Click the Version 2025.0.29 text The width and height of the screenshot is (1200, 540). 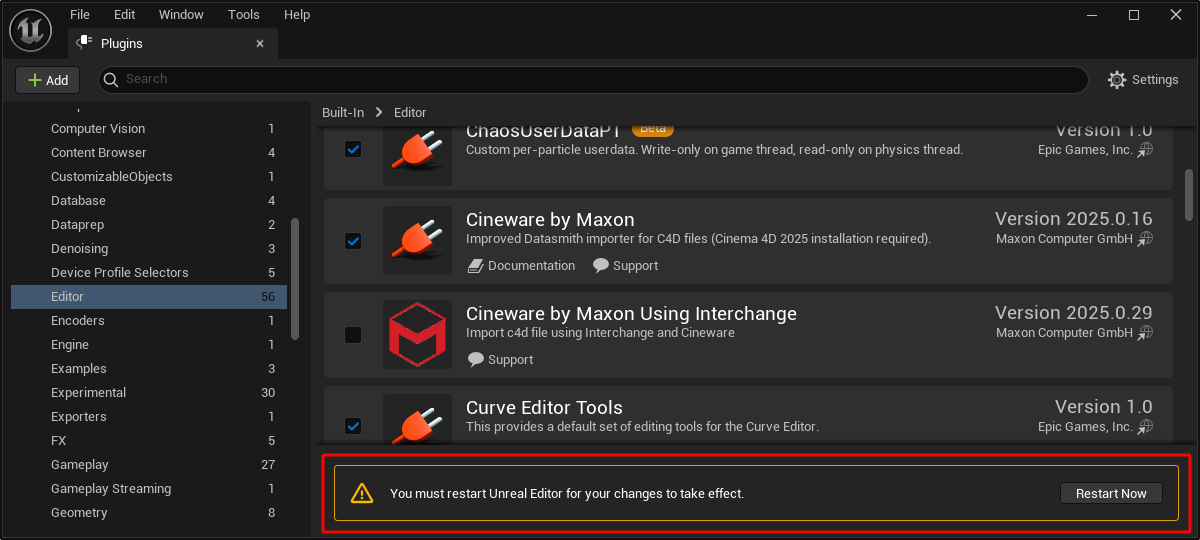click(1073, 313)
